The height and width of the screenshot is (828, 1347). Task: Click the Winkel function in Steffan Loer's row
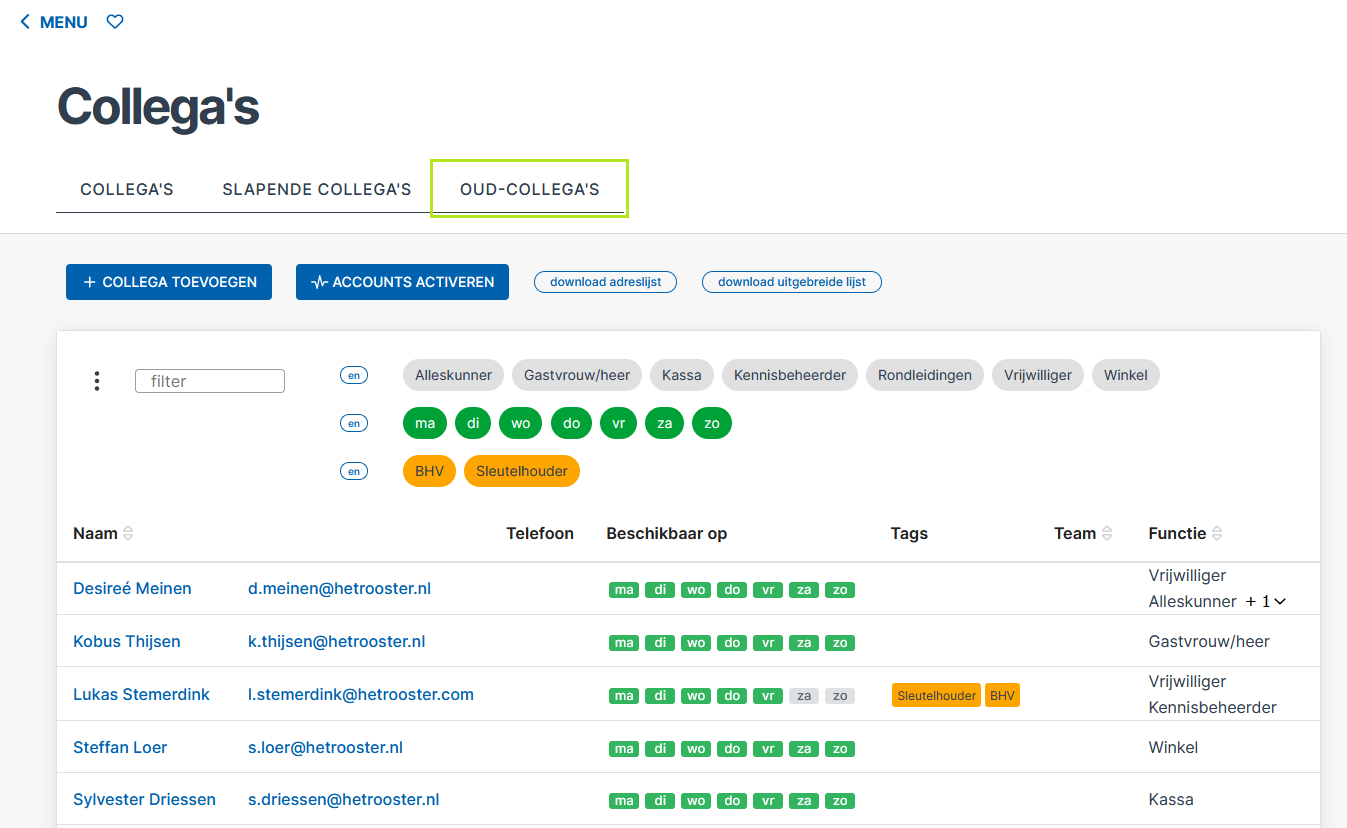1173,747
